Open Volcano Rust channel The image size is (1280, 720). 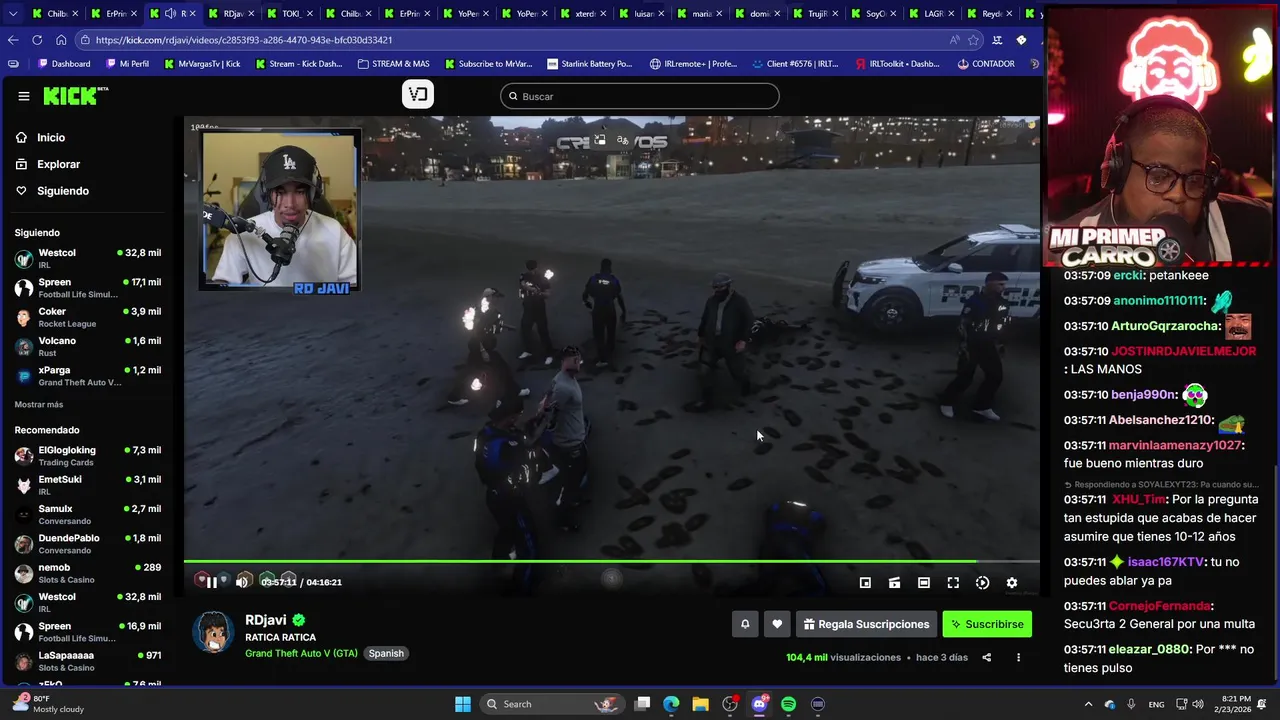coord(88,346)
